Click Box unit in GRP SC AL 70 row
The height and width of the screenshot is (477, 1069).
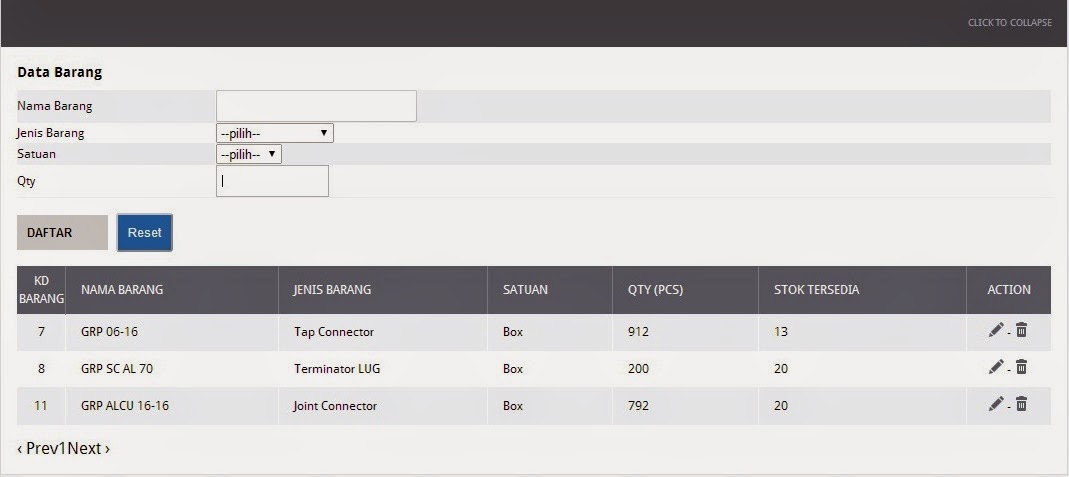[x=513, y=369]
